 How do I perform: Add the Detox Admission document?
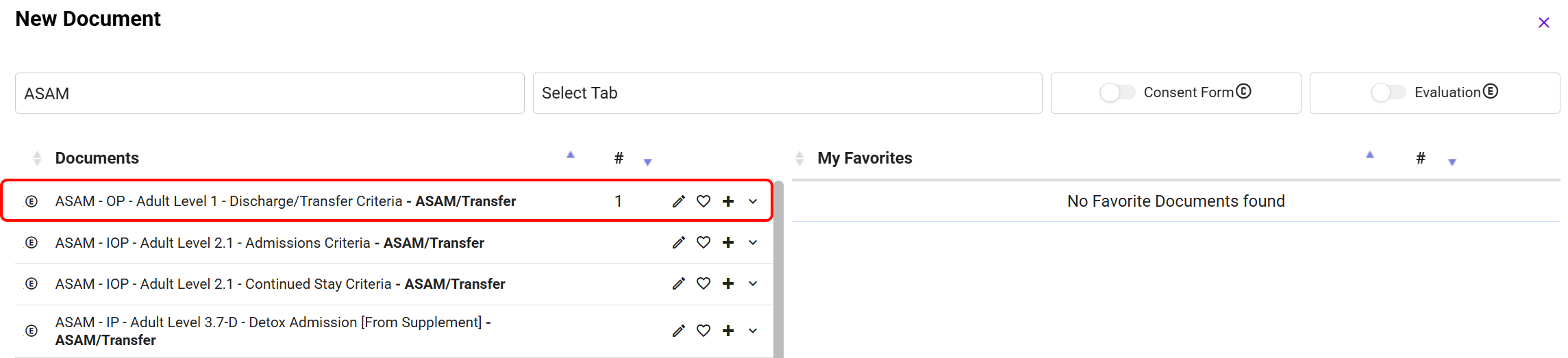click(728, 331)
